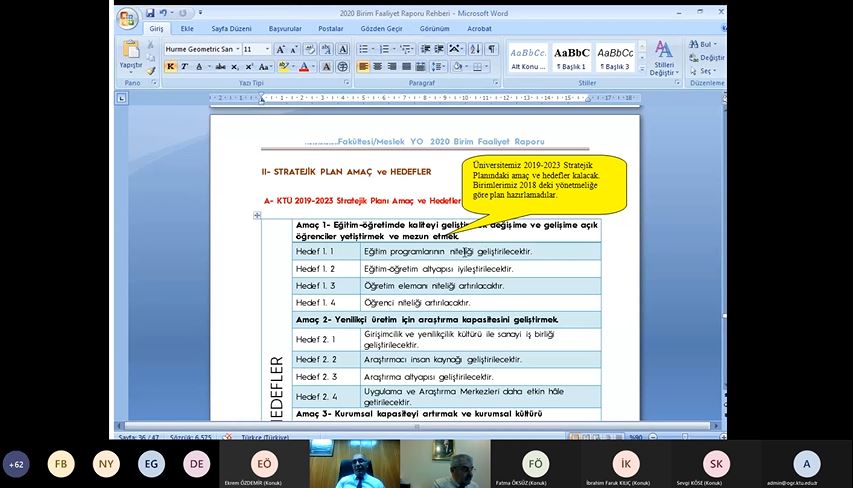Click the text highlight color button

tap(284, 67)
